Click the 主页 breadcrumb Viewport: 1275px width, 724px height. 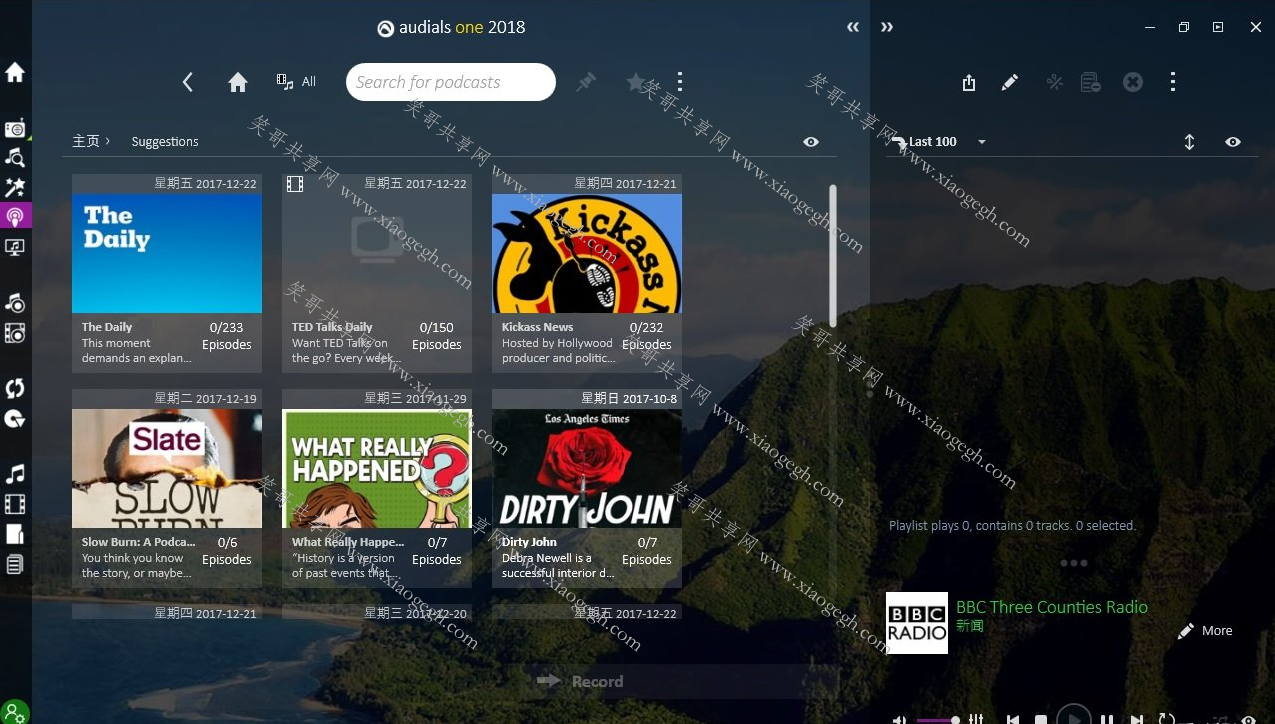coord(86,141)
